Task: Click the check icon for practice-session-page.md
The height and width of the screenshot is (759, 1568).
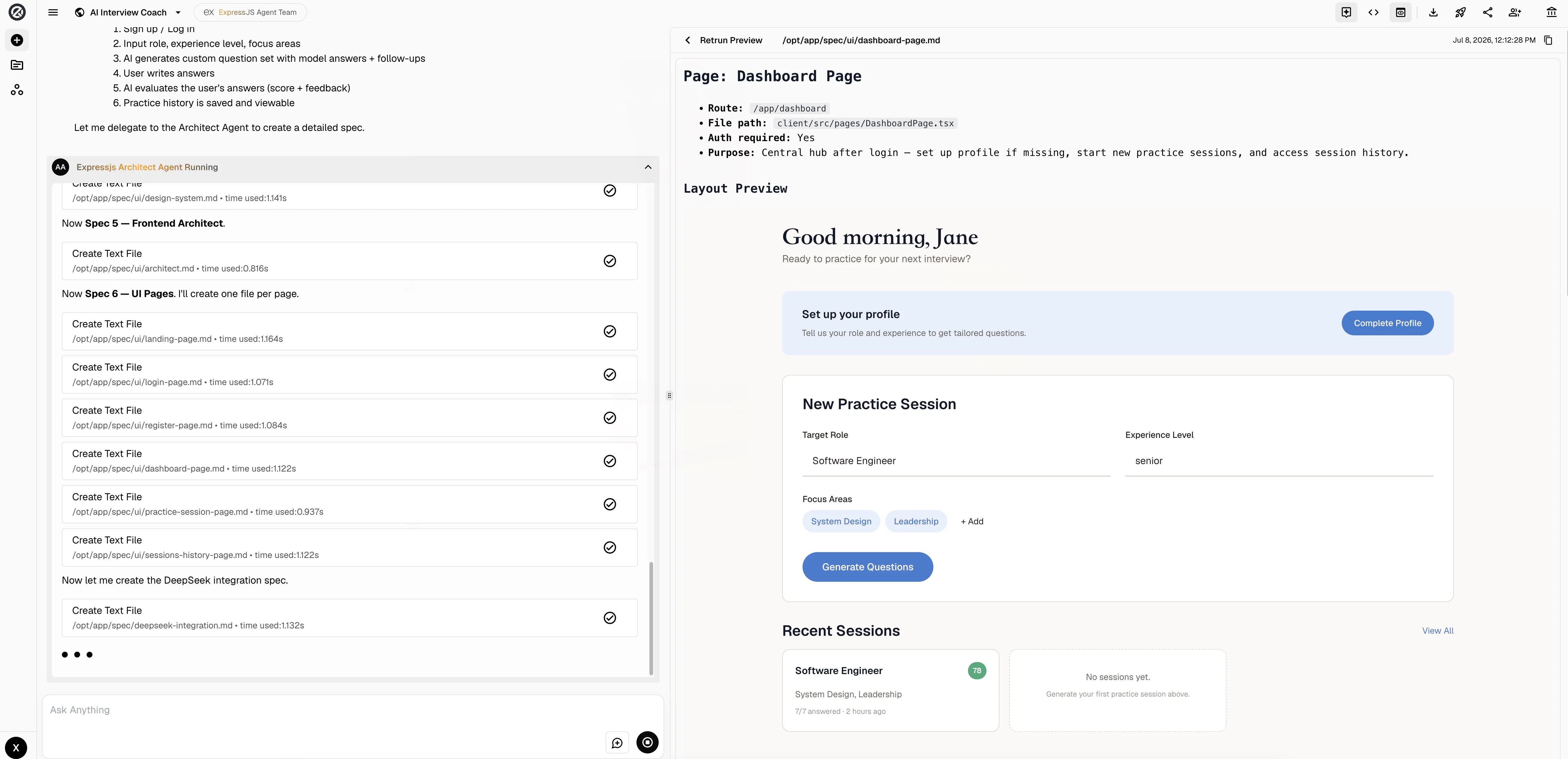Action: pos(609,504)
